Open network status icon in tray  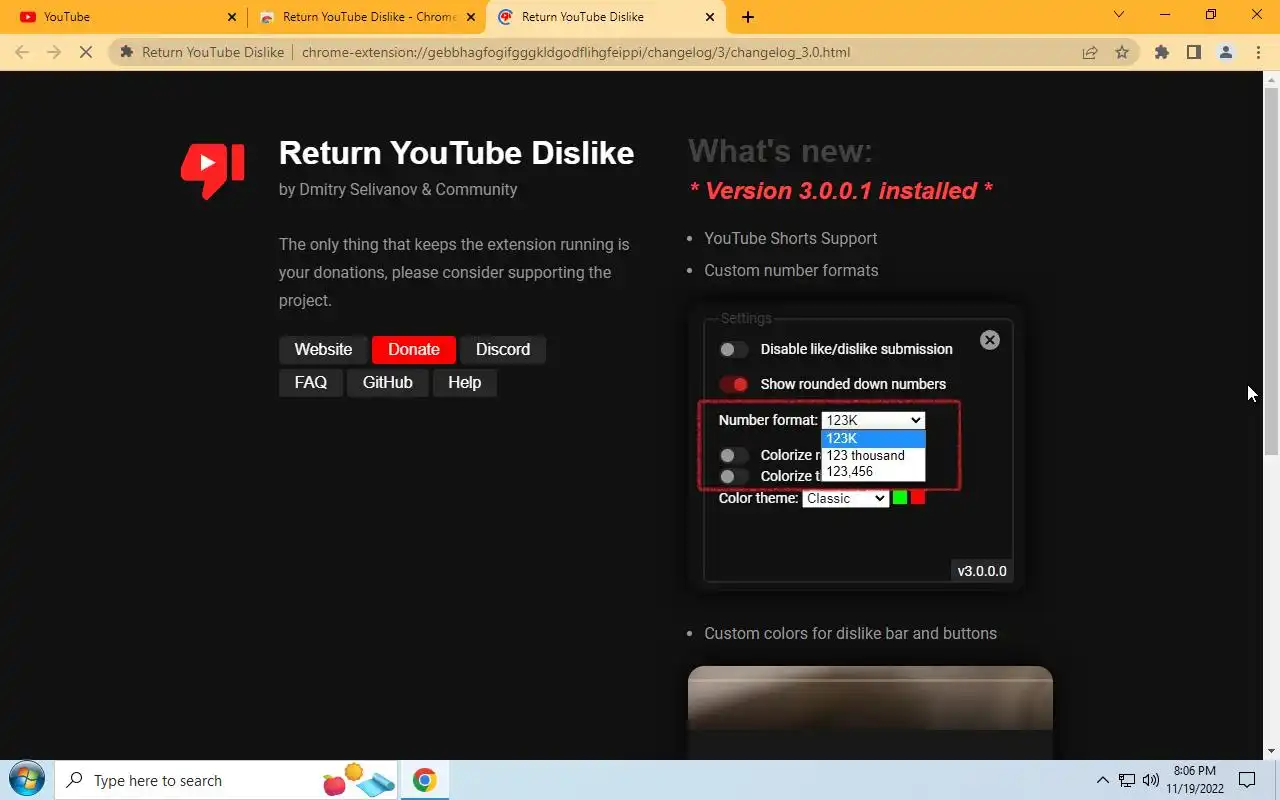point(1127,780)
